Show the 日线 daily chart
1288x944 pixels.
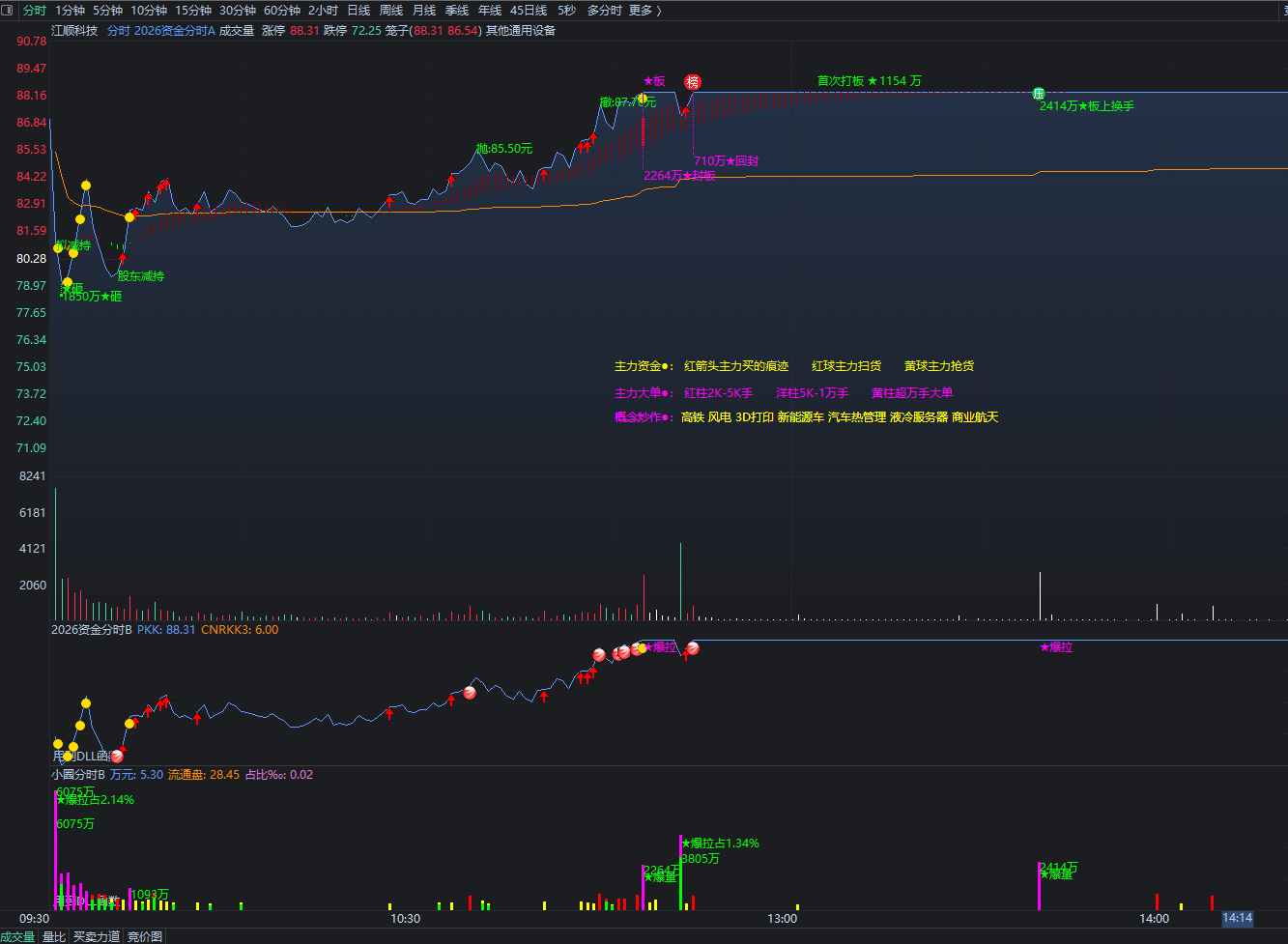(x=358, y=11)
